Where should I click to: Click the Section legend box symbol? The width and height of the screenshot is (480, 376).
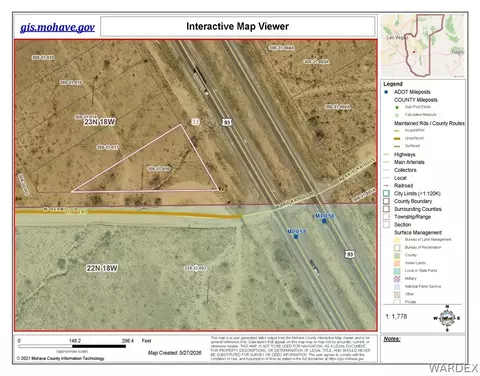tap(386, 224)
